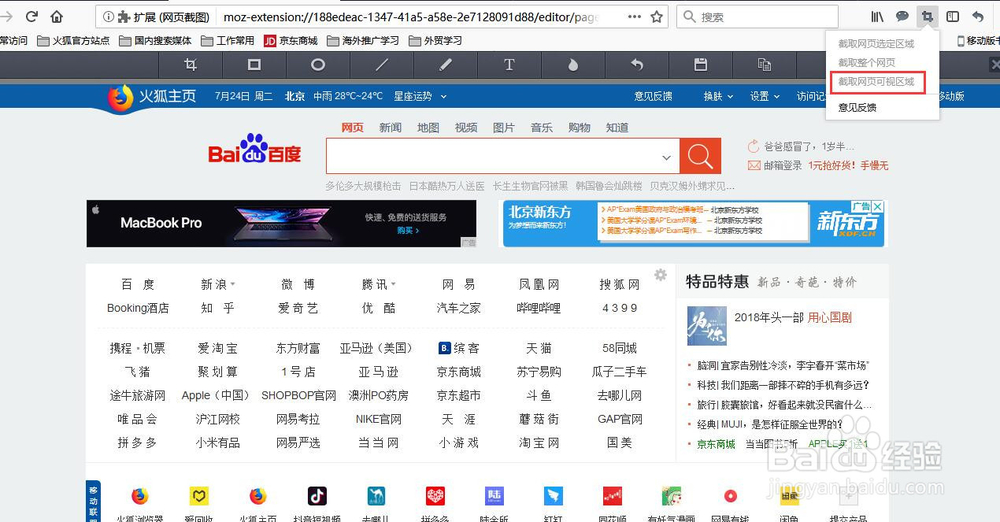Click the orange magnifier search button
The image size is (1000, 522).
(700, 156)
